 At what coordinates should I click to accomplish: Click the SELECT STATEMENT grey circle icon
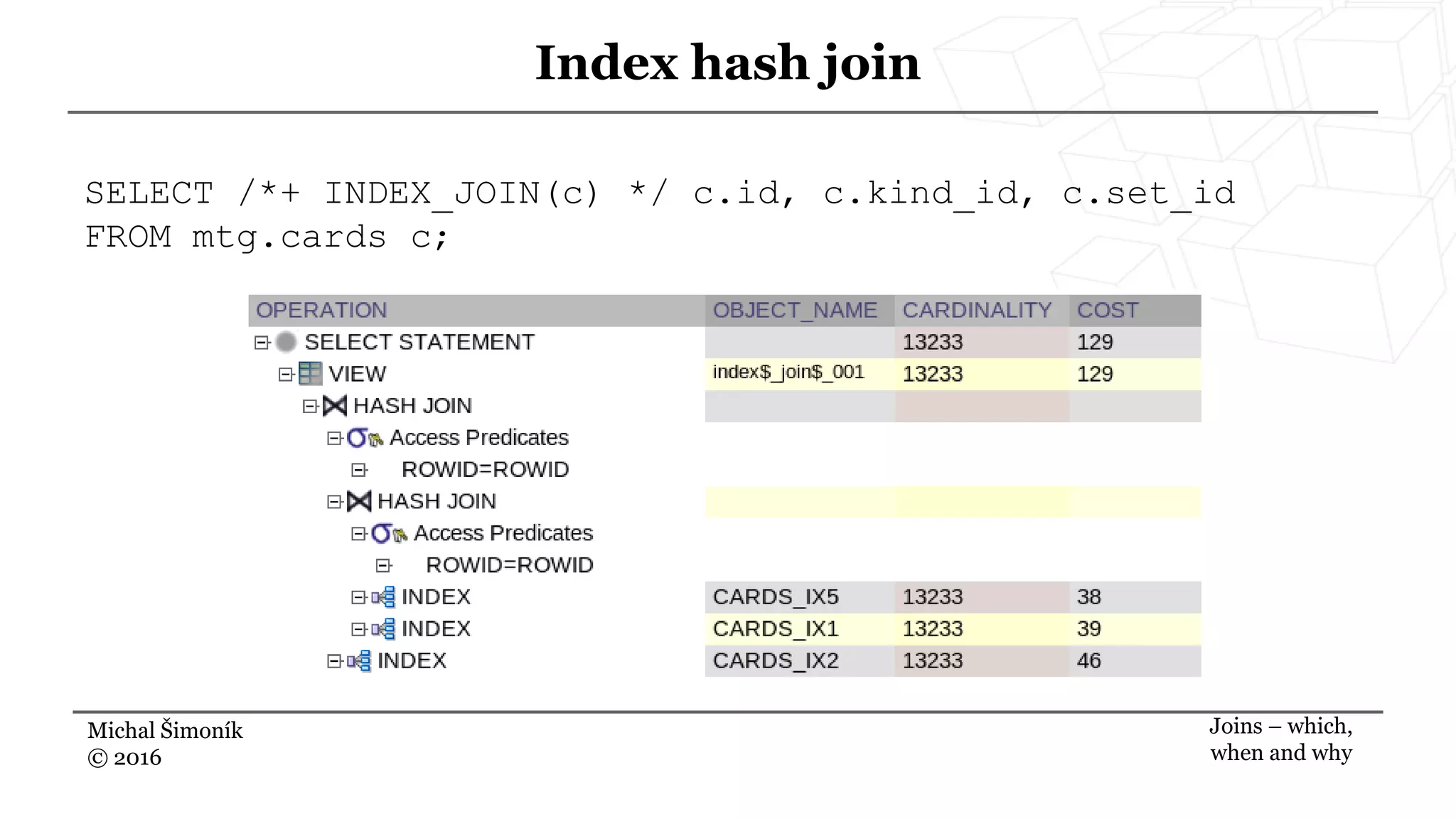click(286, 343)
